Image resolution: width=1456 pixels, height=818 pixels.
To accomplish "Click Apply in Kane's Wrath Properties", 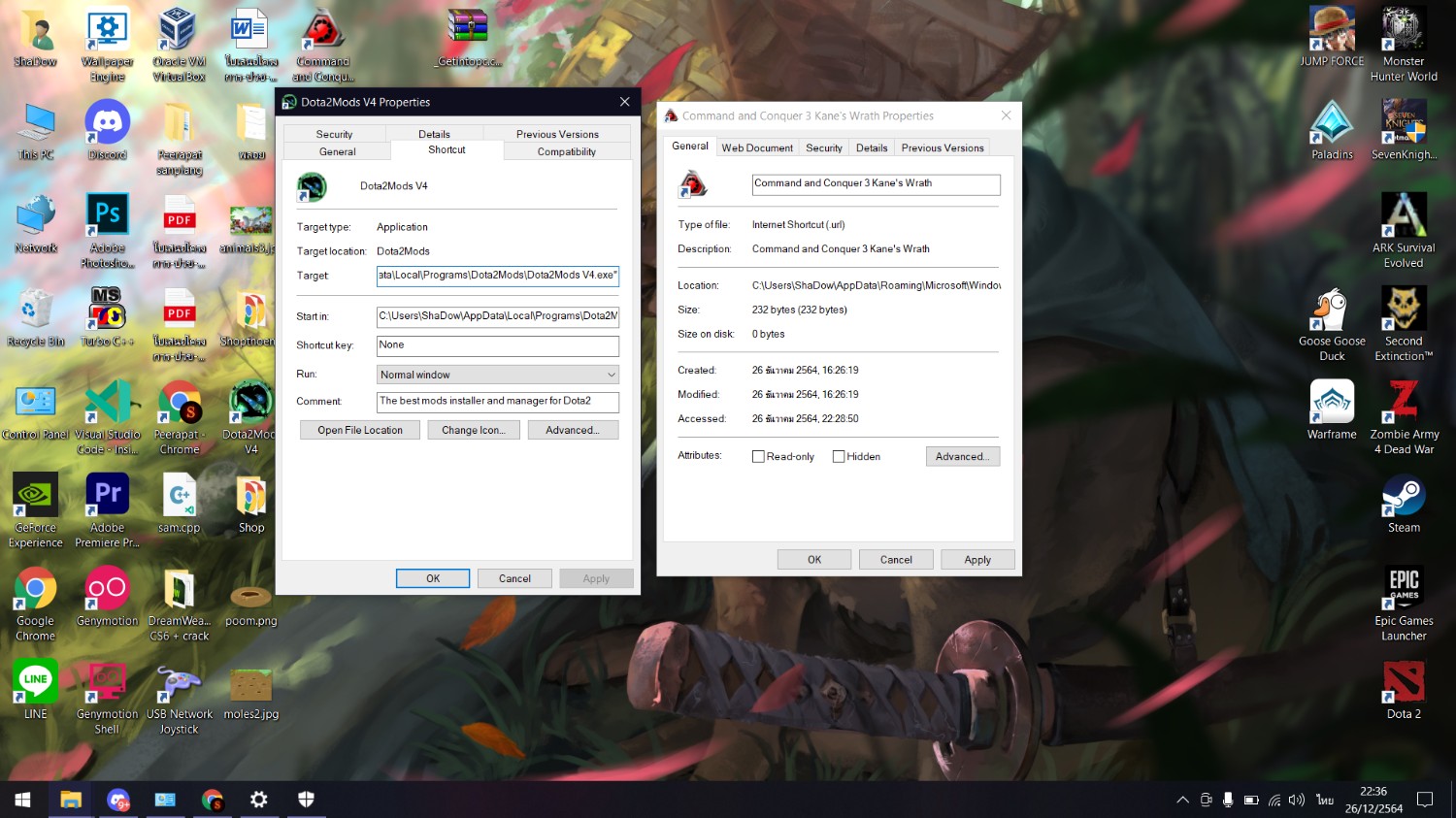I will click(x=977, y=560).
